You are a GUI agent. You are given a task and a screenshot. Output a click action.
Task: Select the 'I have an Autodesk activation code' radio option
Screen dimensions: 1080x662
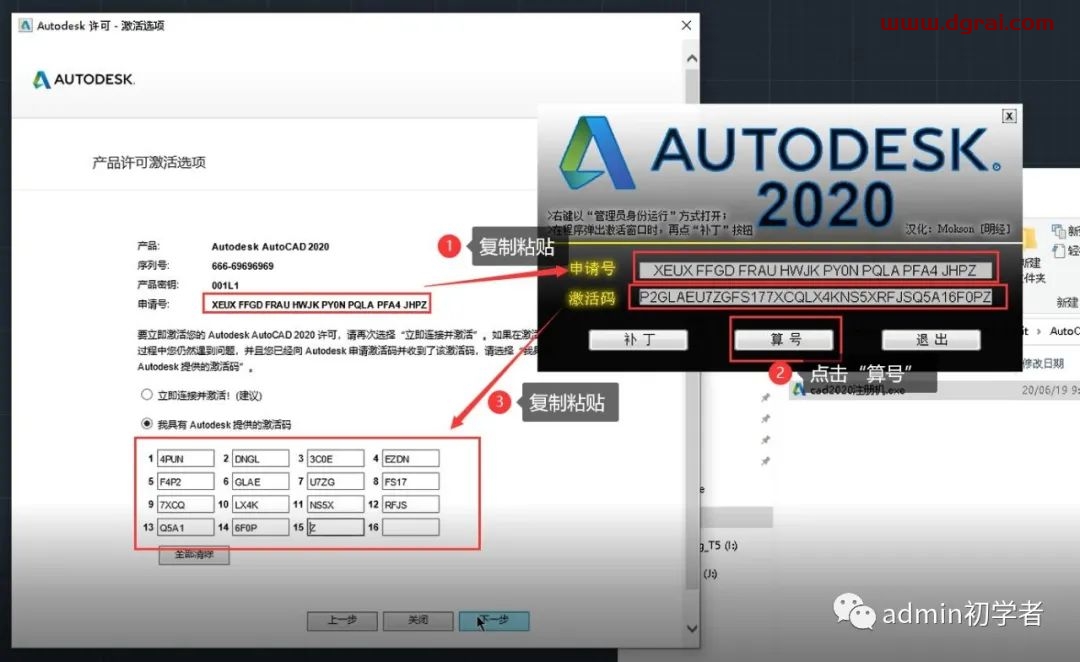click(x=146, y=424)
